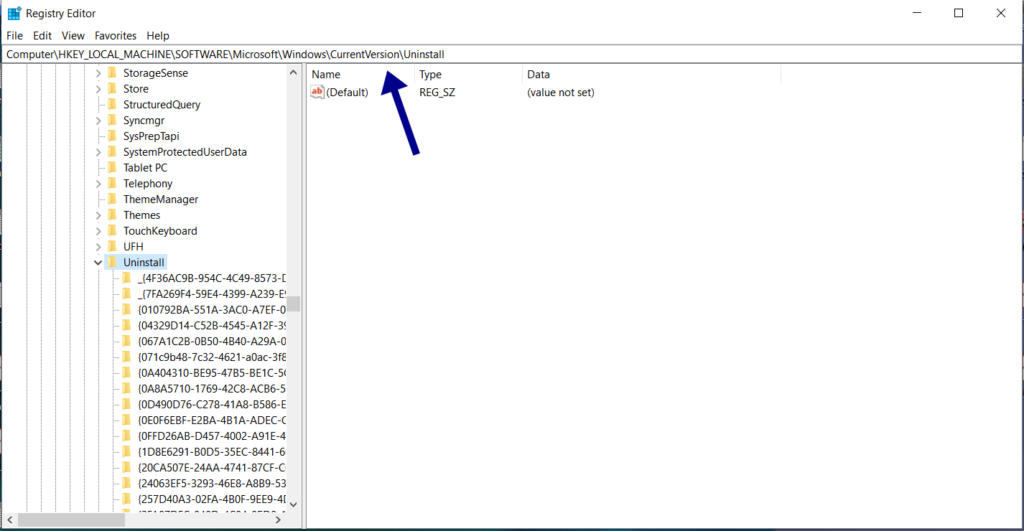Click the SysPrepTapi key folder icon
The image size is (1024, 531).
click(x=112, y=136)
